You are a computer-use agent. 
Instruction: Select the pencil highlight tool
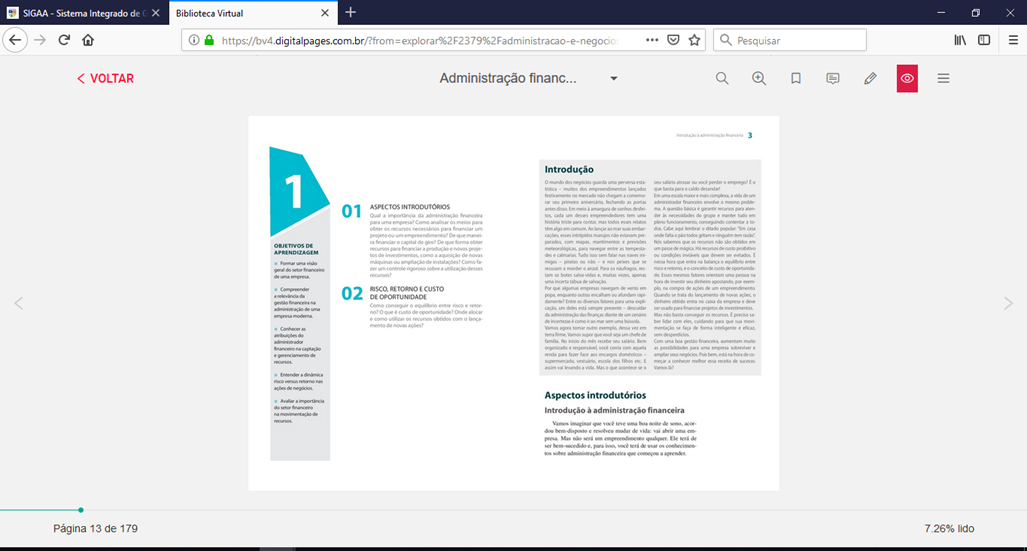point(870,78)
